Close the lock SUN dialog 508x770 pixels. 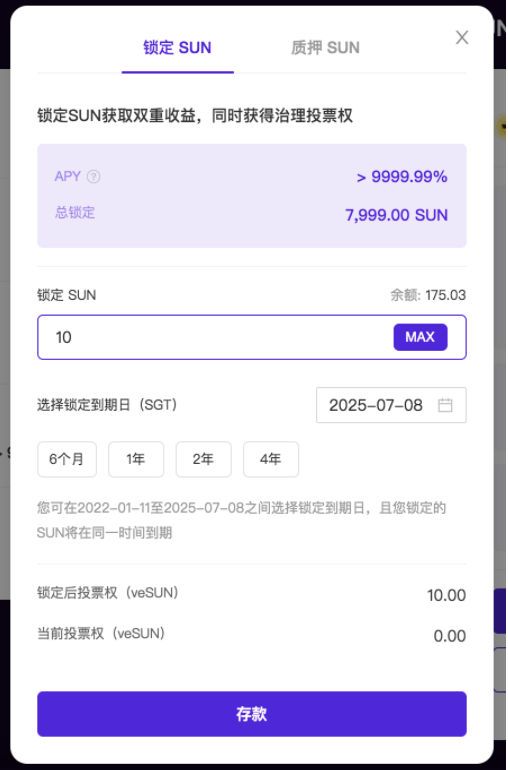(x=461, y=37)
